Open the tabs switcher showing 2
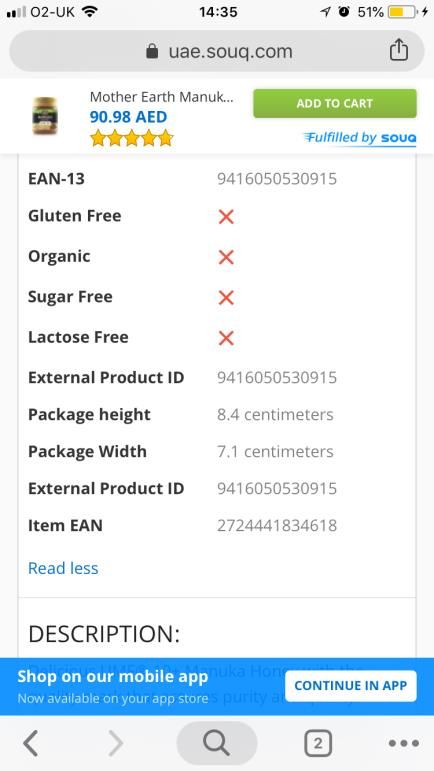Viewport: 434px width, 771px height. (318, 743)
